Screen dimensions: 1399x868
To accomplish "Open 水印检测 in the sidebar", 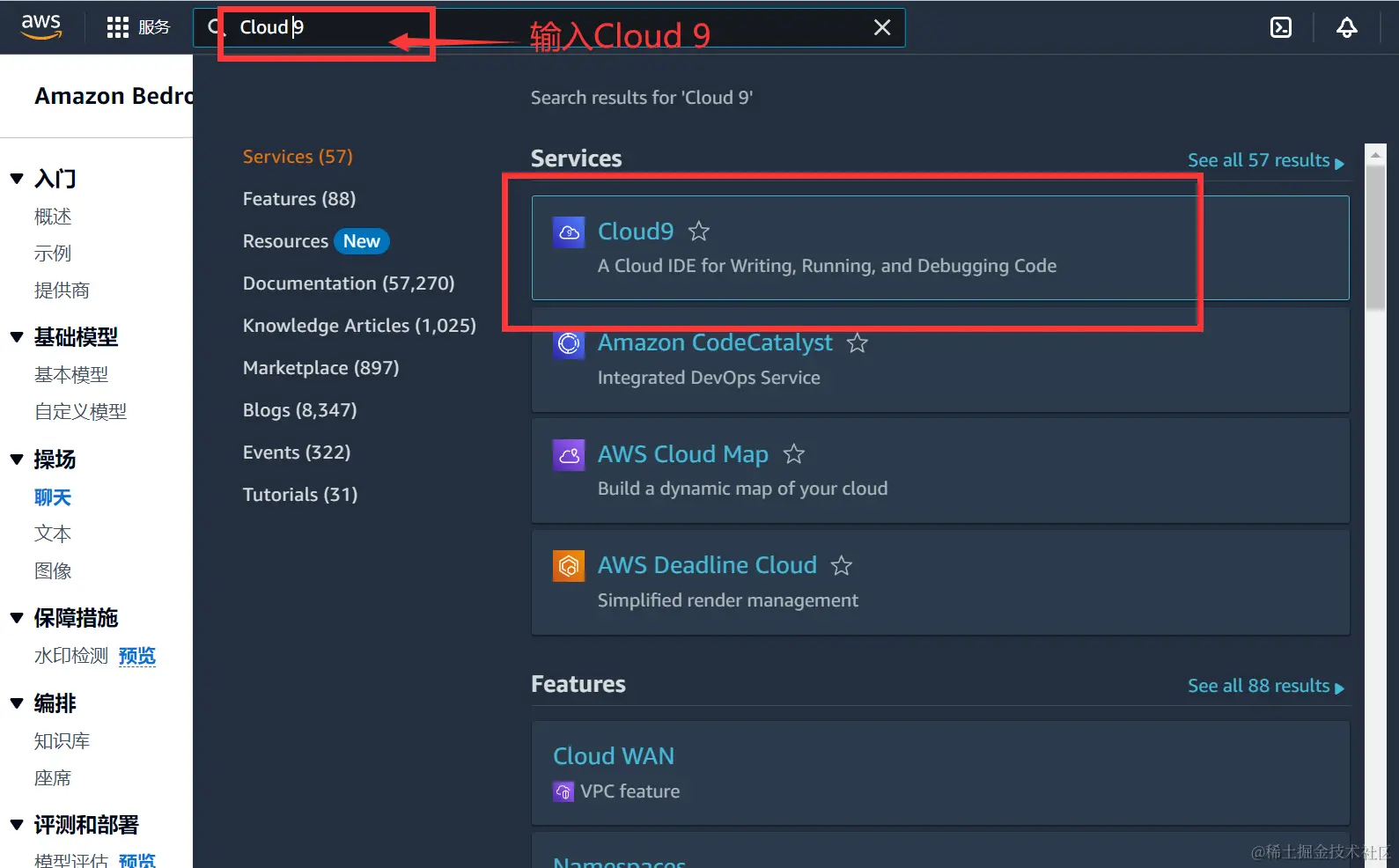I will tap(71, 656).
